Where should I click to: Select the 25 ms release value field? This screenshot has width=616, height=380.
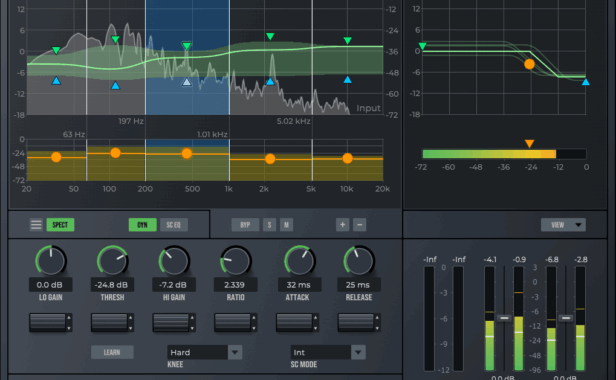tap(359, 285)
